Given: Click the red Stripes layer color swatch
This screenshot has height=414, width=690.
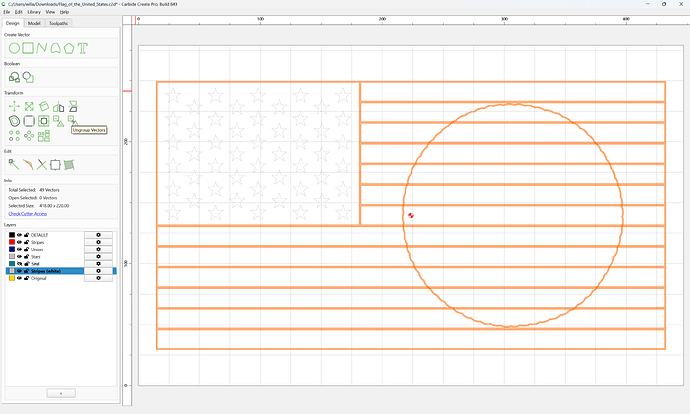Looking at the screenshot, I should (12, 242).
